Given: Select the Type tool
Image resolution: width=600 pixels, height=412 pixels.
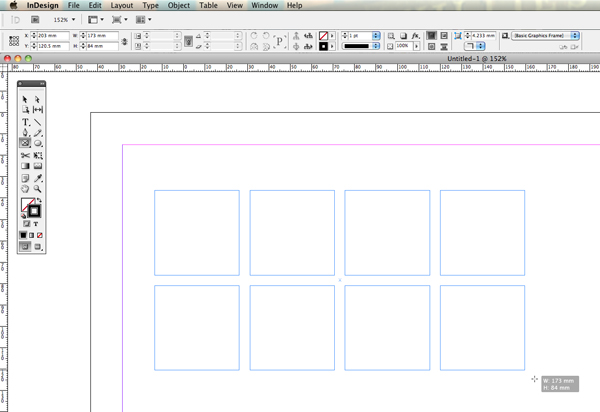Looking at the screenshot, I should (25, 122).
